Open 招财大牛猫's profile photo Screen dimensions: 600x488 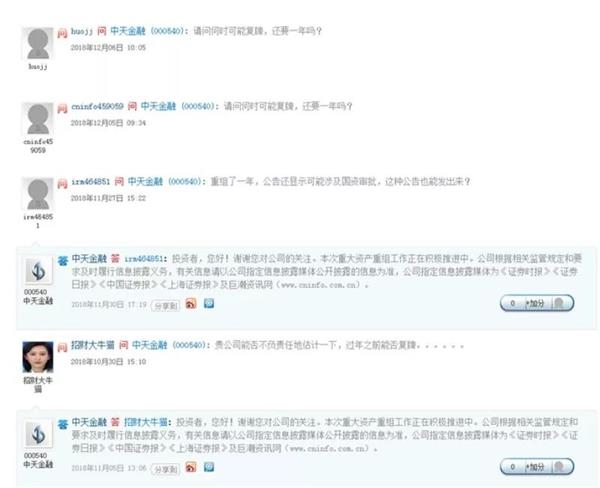click(x=38, y=357)
